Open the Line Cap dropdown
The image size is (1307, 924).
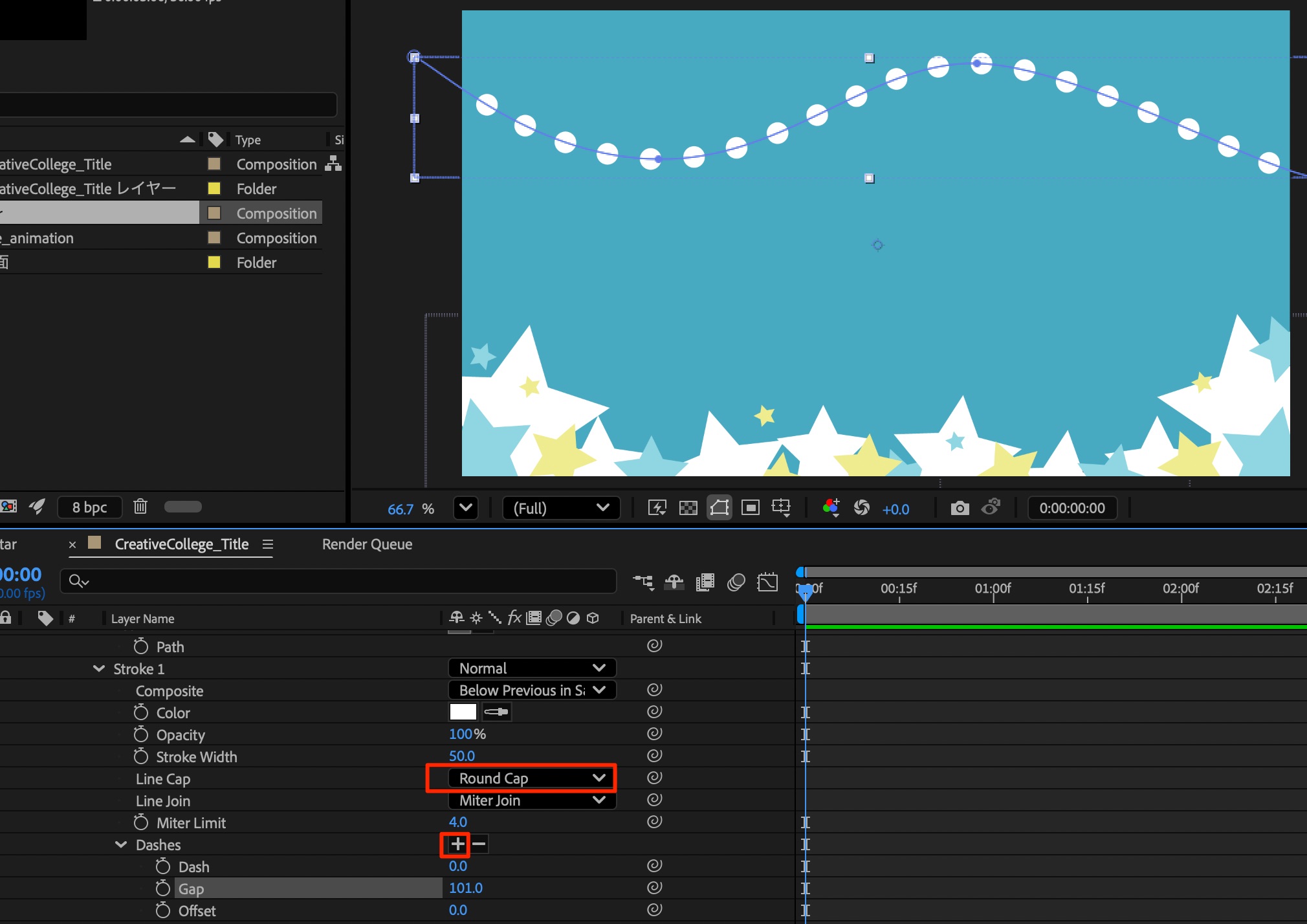531,778
